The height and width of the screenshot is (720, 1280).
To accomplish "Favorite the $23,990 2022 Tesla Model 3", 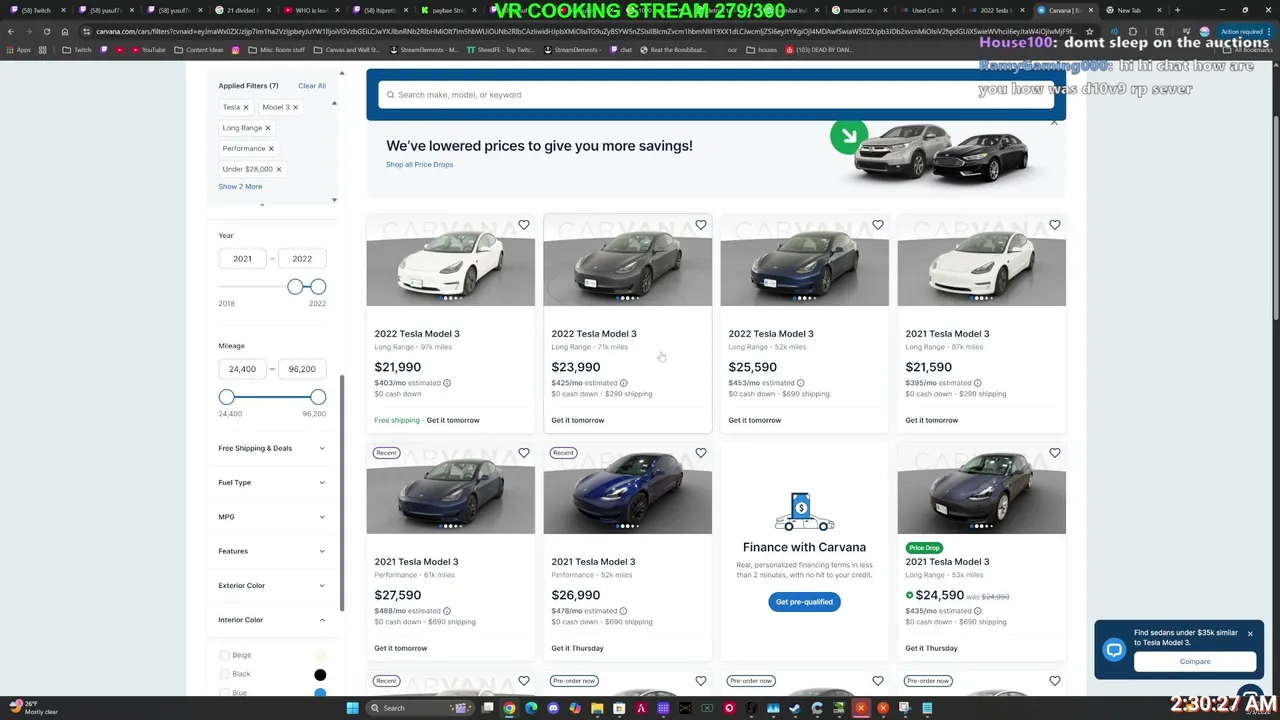I will pyautogui.click(x=701, y=225).
